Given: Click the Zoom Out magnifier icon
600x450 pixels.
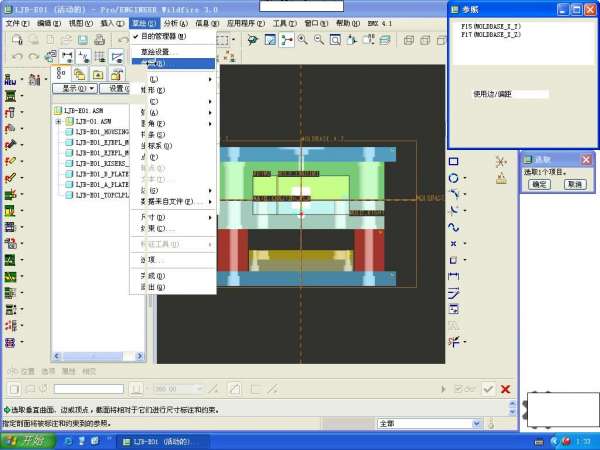Looking at the screenshot, I should tap(319, 39).
